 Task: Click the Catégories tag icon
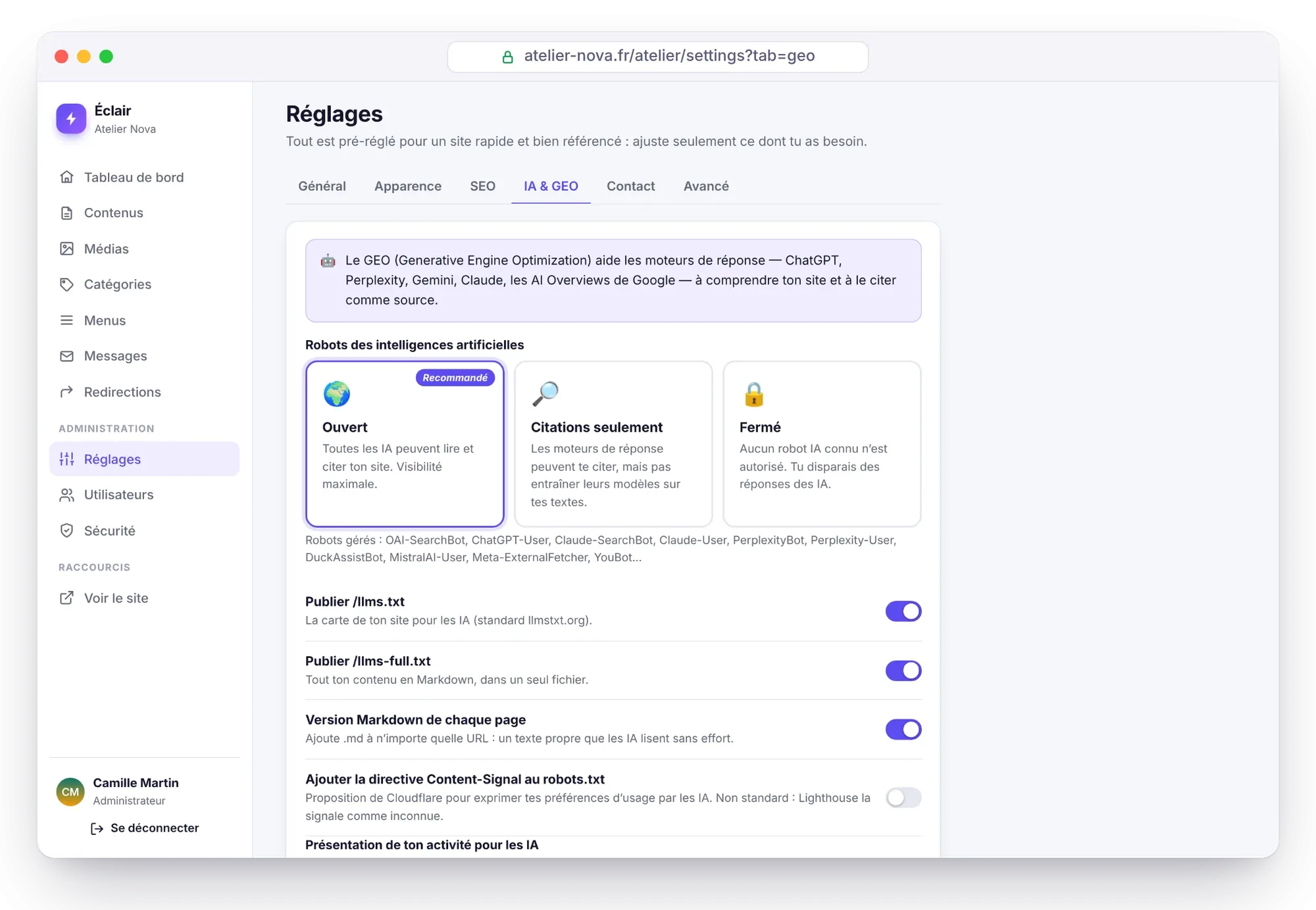coord(66,284)
